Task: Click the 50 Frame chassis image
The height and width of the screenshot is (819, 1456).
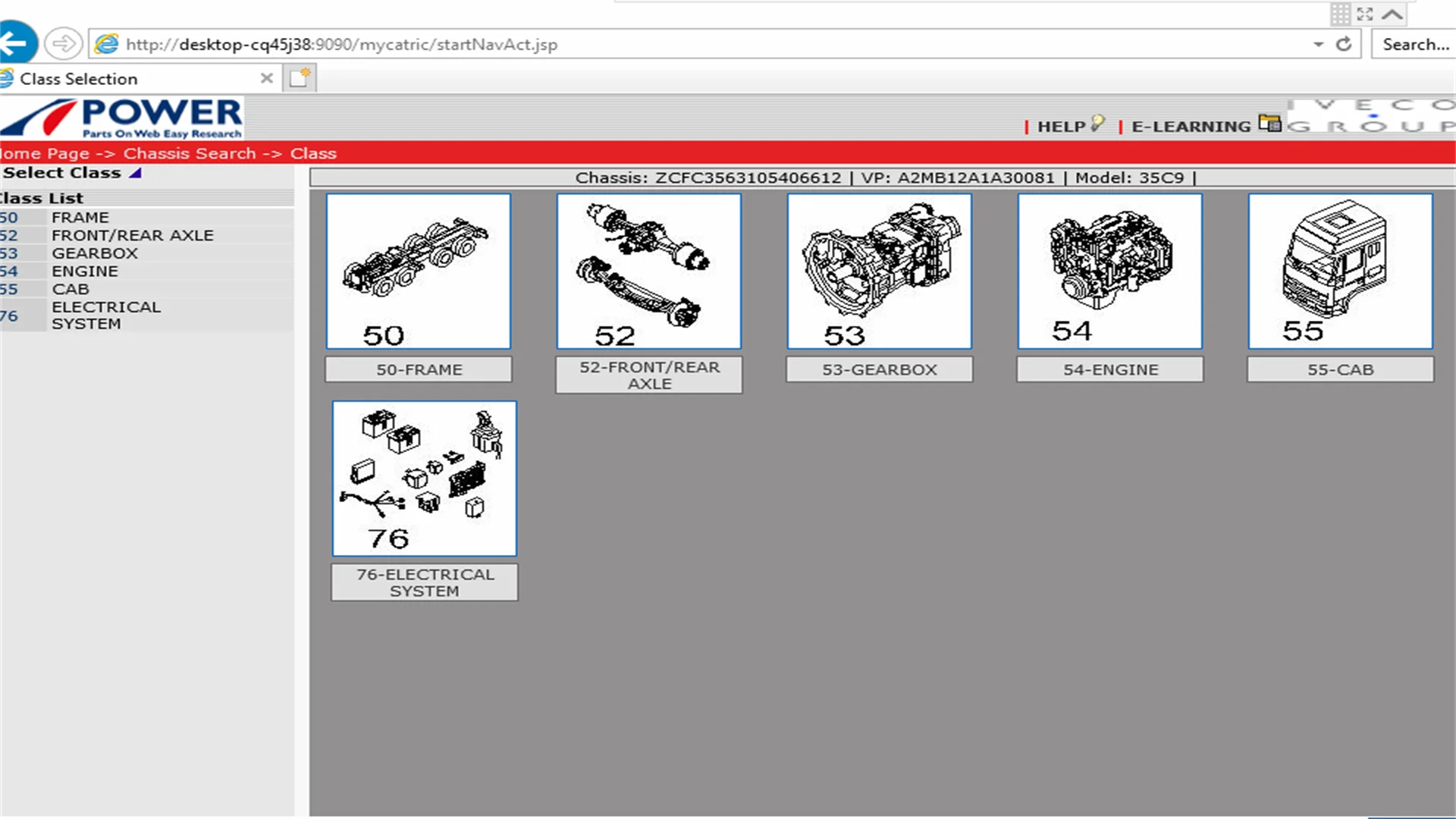Action: 419,271
